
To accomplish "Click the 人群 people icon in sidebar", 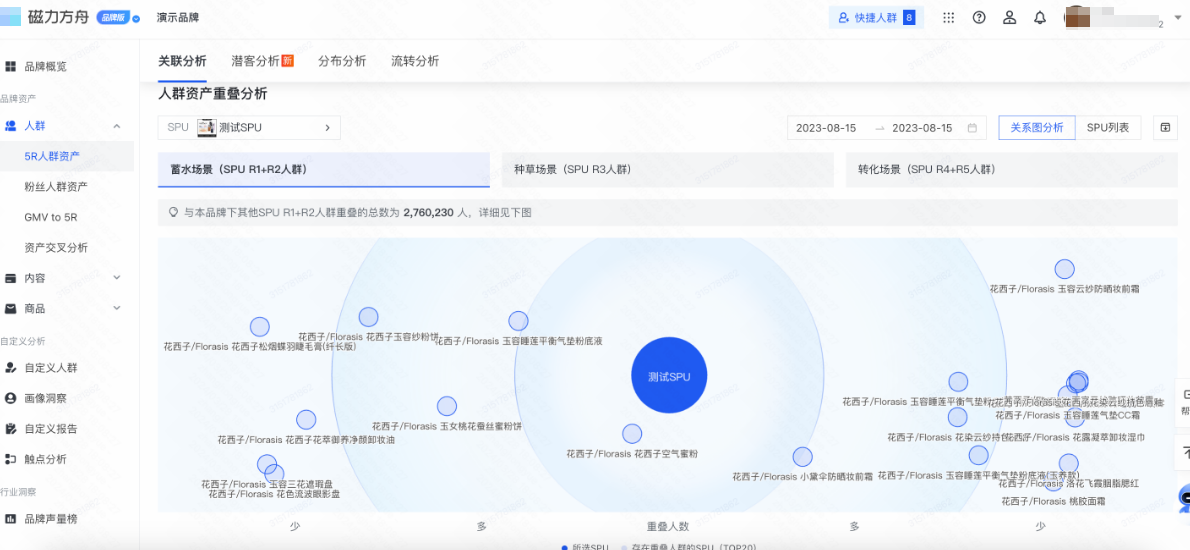I will click(11, 126).
